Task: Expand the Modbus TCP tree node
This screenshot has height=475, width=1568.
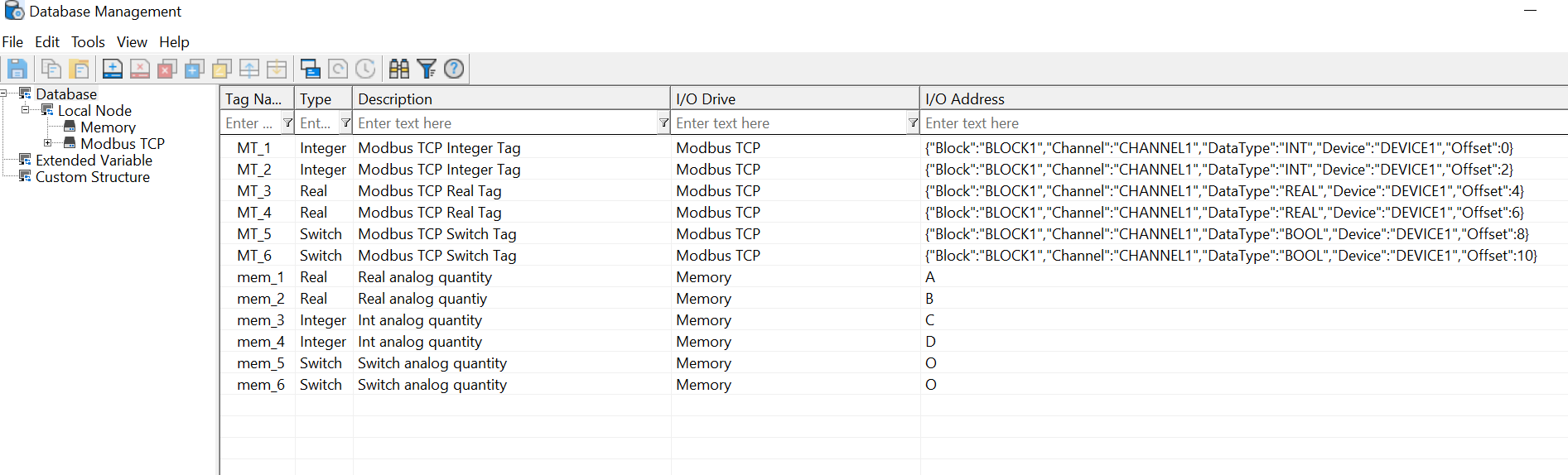Action: pyautogui.click(x=48, y=143)
